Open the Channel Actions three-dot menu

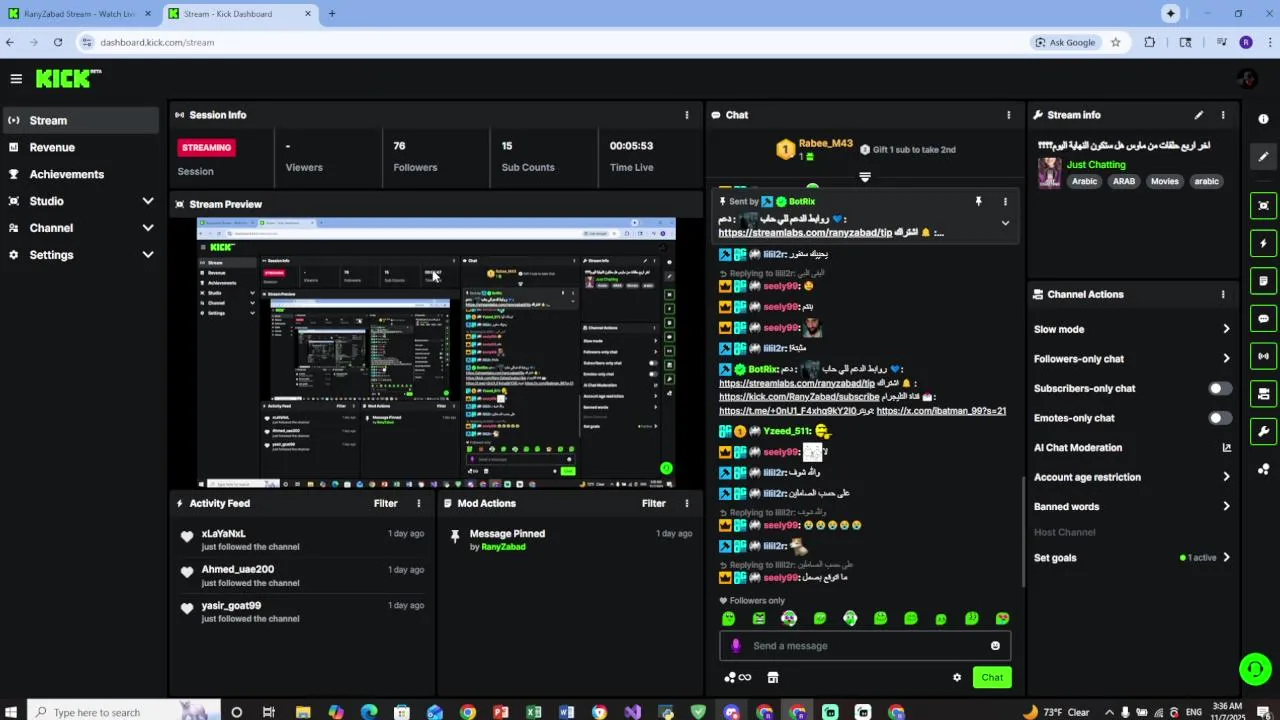pyautogui.click(x=1222, y=295)
